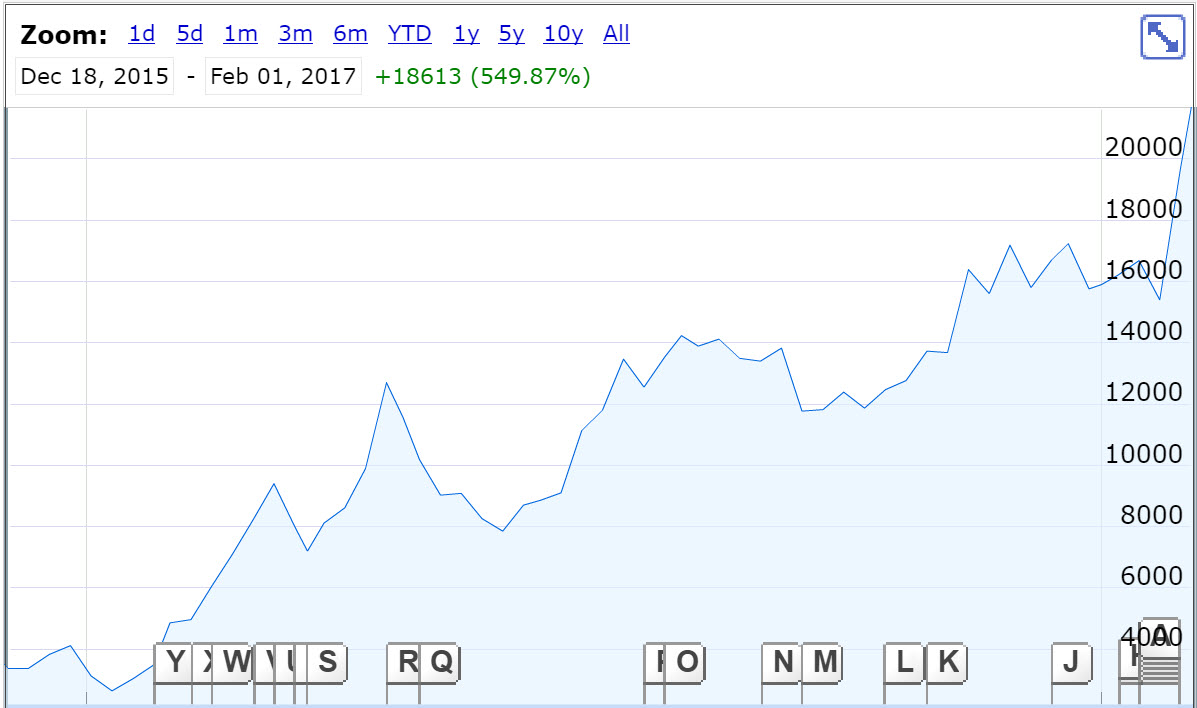Open event flag J marker

click(x=1070, y=662)
